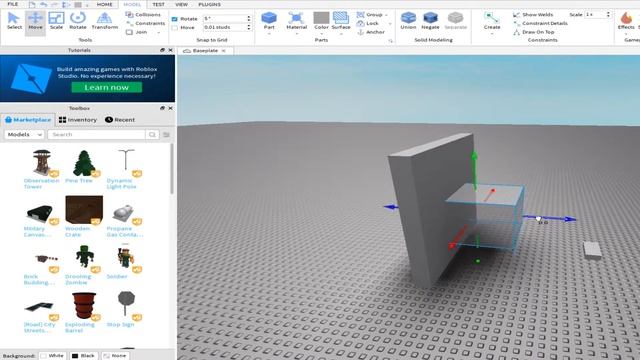640x360 pixels.
Task: Click the Learn now button
Action: tap(107, 87)
